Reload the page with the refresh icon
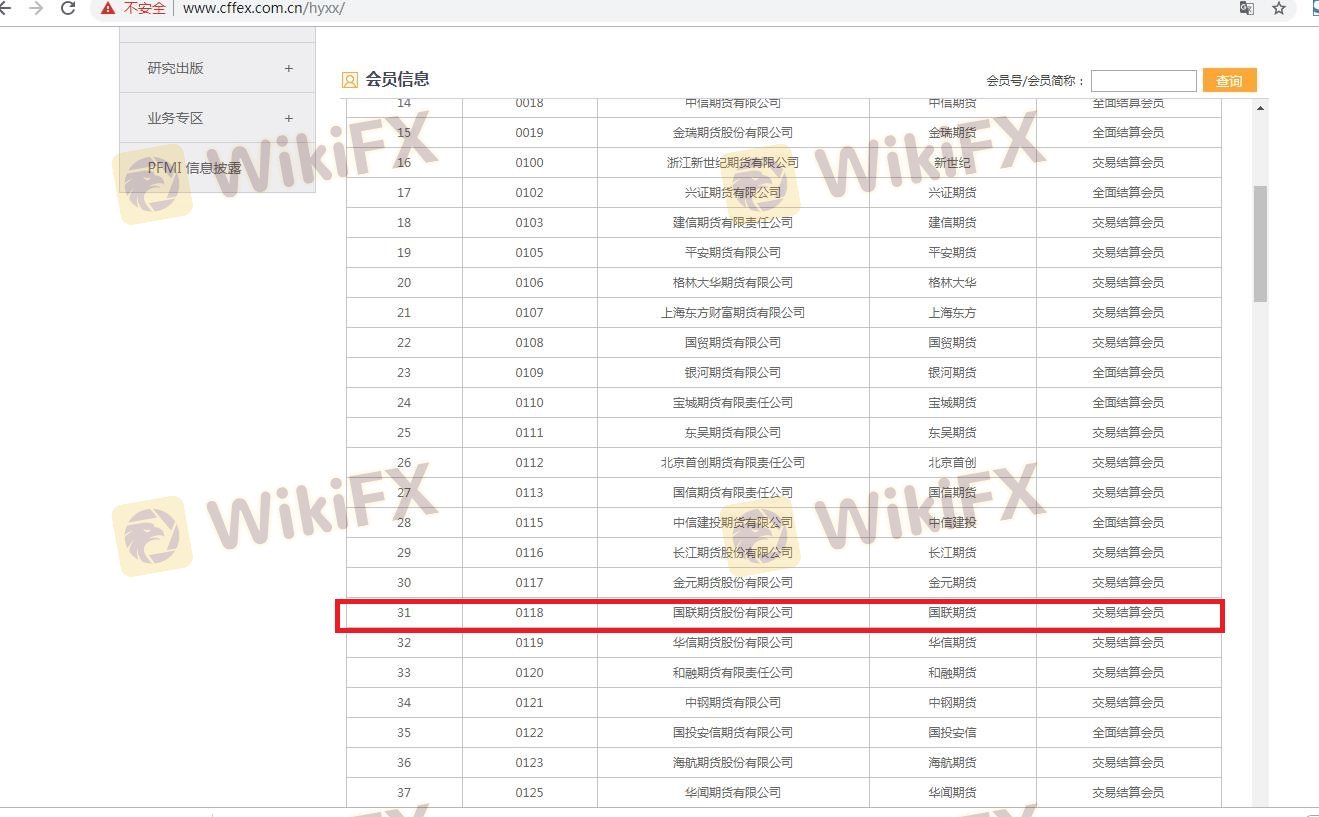 (x=68, y=8)
